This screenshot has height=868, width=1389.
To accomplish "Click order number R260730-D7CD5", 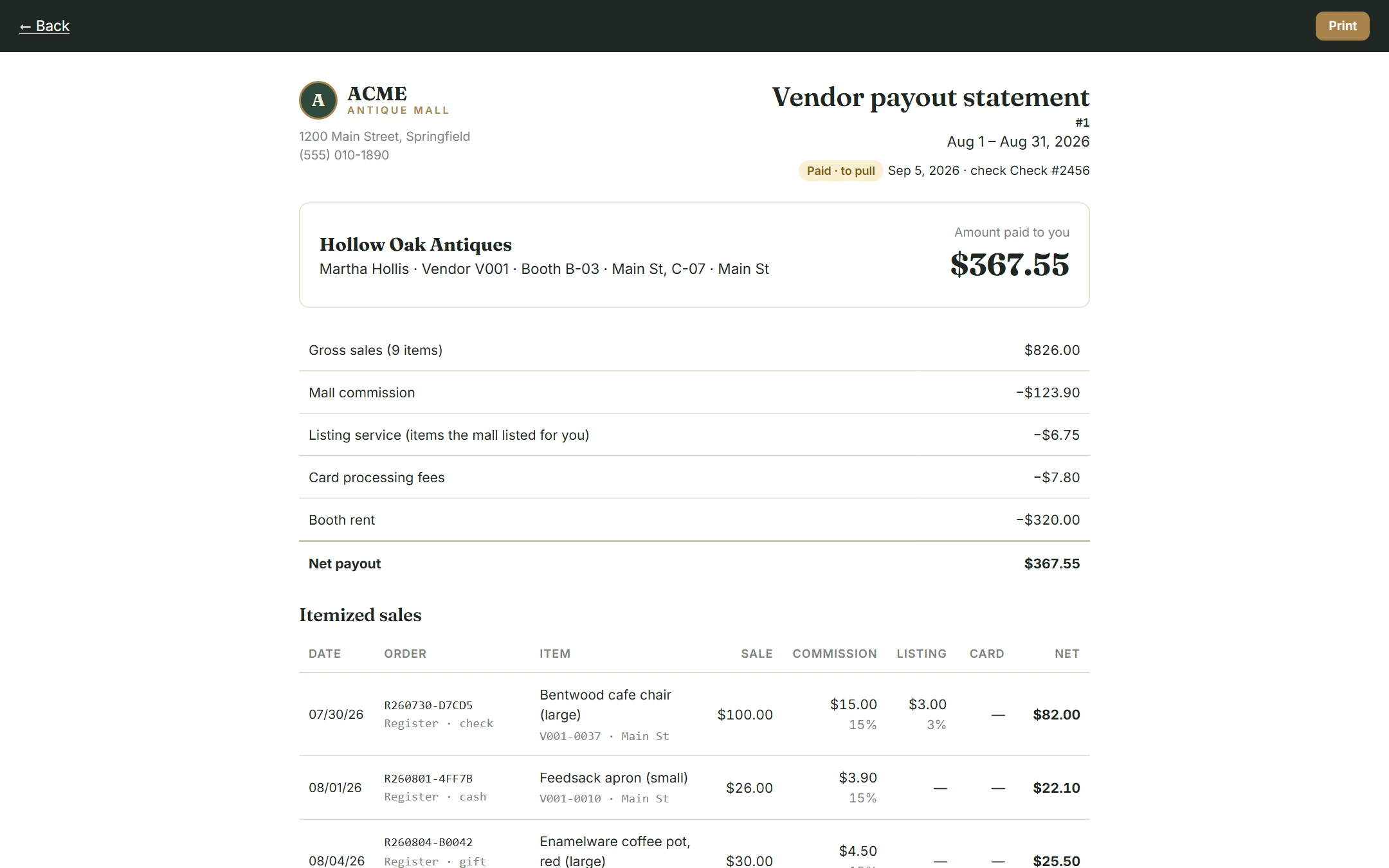I will pyautogui.click(x=428, y=705).
